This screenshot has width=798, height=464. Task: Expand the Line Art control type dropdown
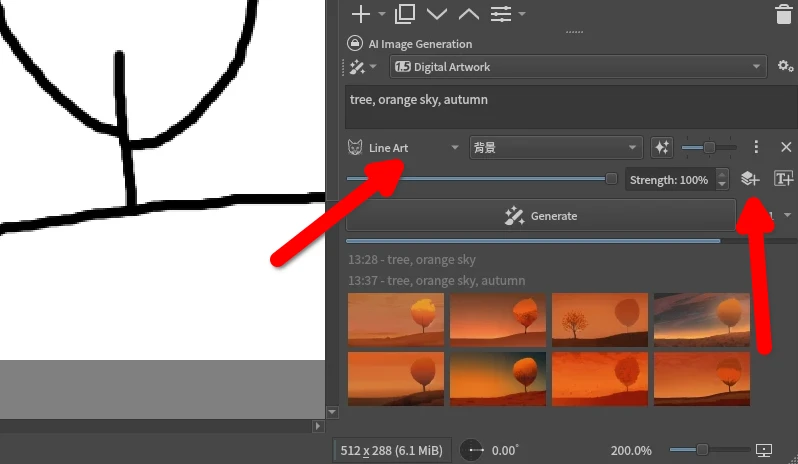[x=404, y=148]
